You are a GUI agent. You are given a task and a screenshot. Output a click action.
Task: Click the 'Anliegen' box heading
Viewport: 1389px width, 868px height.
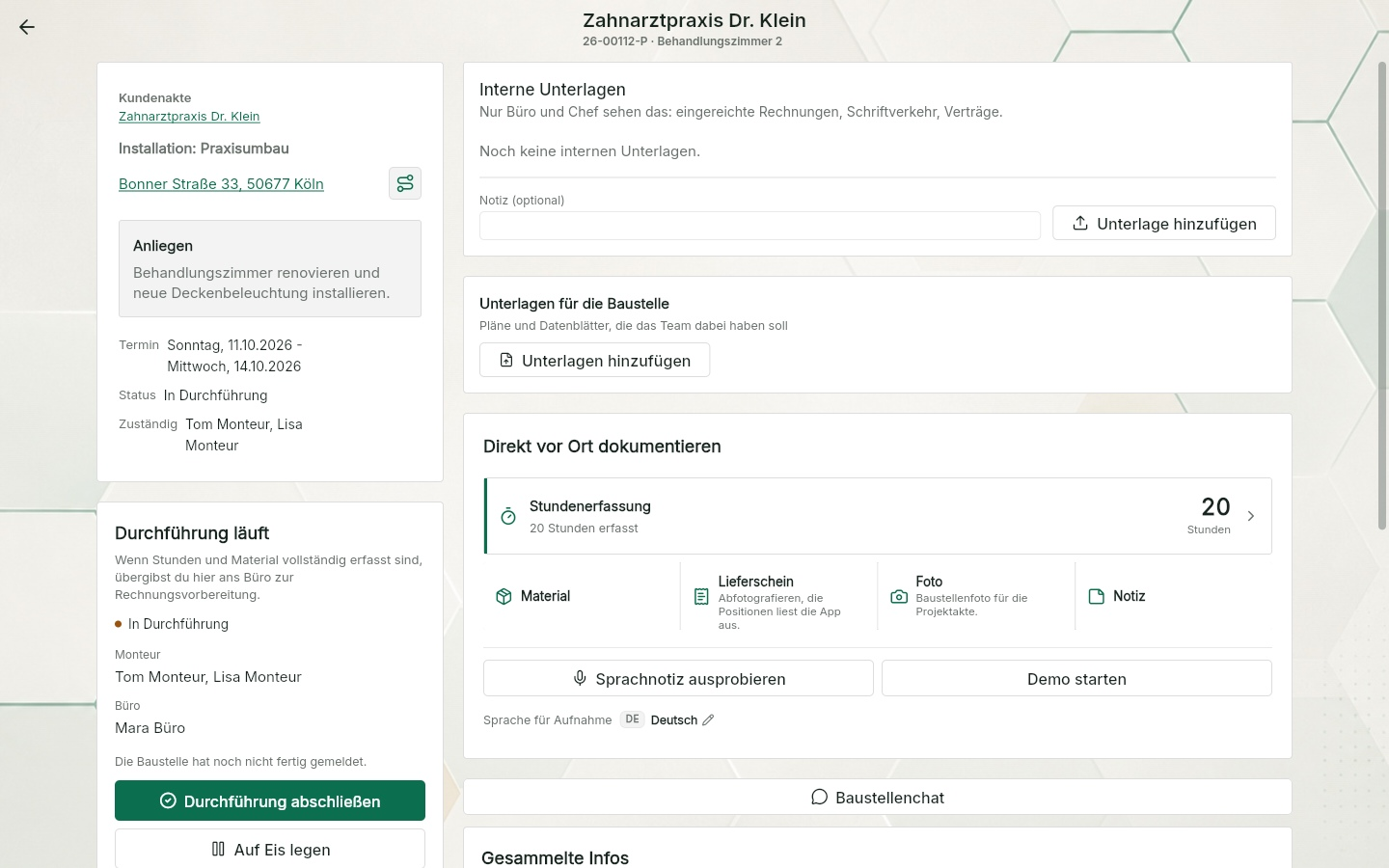click(163, 246)
